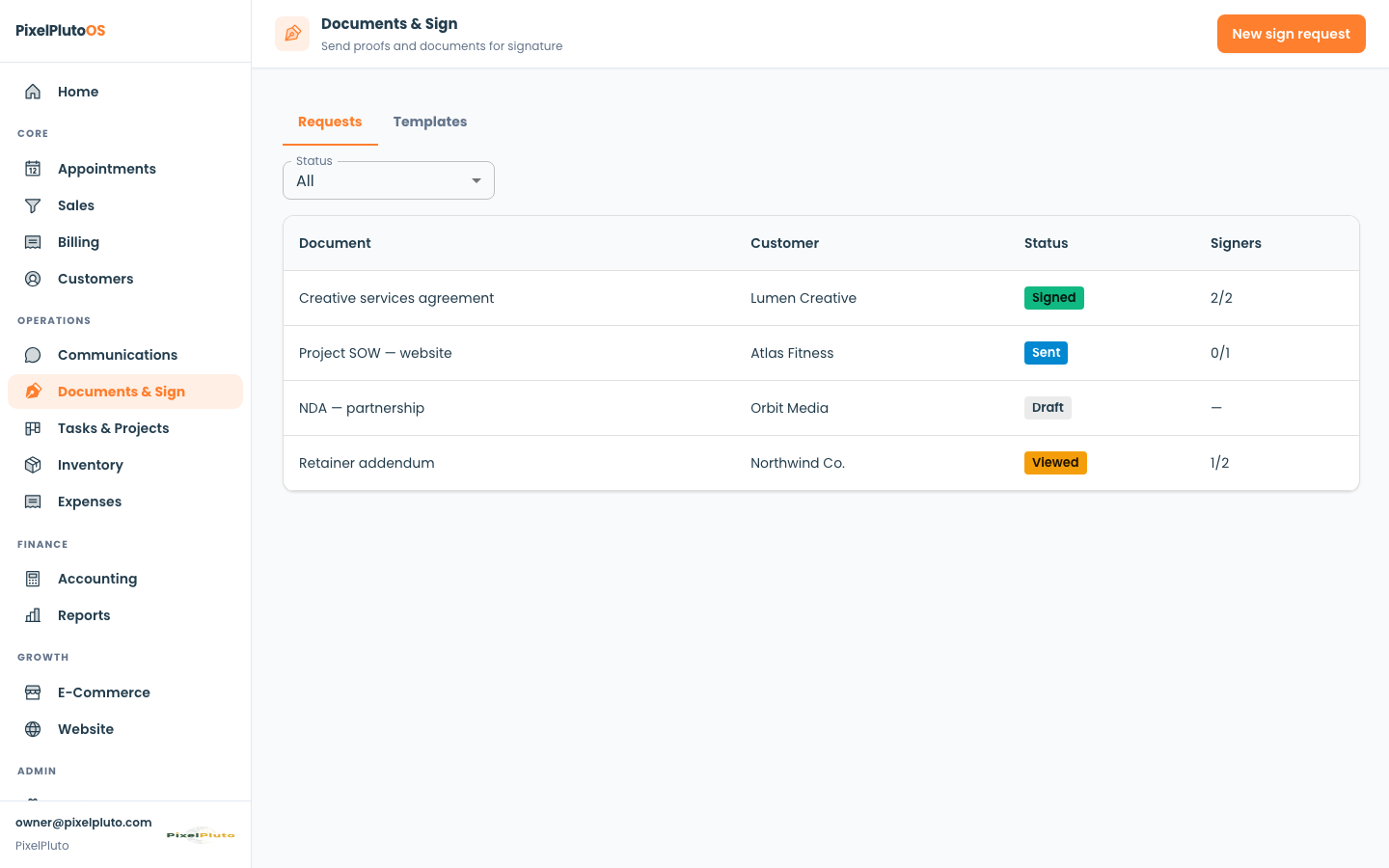Click the Orbit Media customer cell
The image size is (1389, 868).
[x=789, y=408]
